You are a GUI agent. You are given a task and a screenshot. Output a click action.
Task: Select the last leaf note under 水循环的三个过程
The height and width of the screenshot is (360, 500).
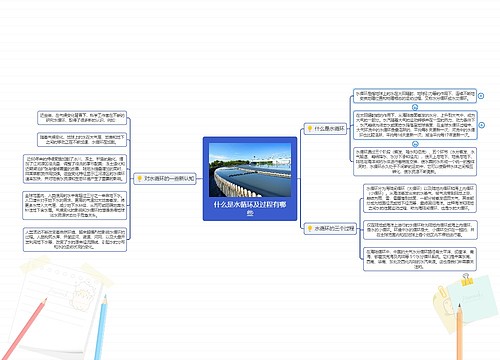click(420, 259)
